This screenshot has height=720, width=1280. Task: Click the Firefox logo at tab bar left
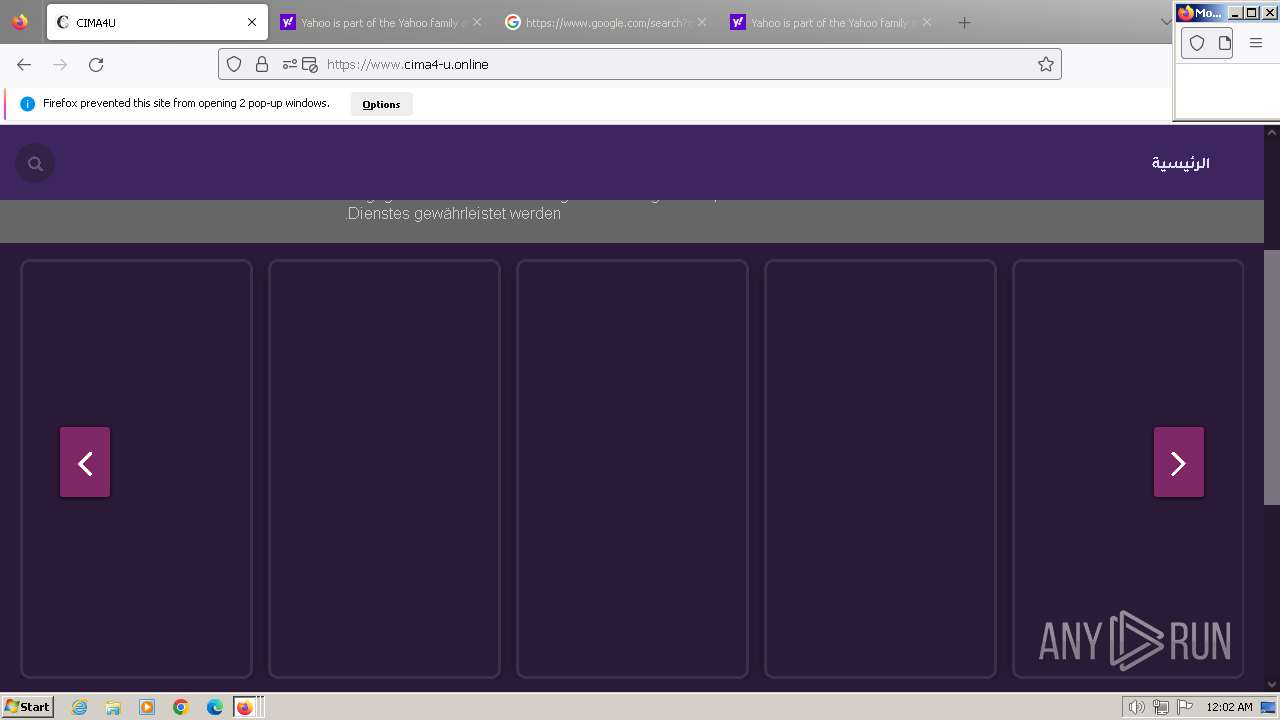pyautogui.click(x=20, y=22)
